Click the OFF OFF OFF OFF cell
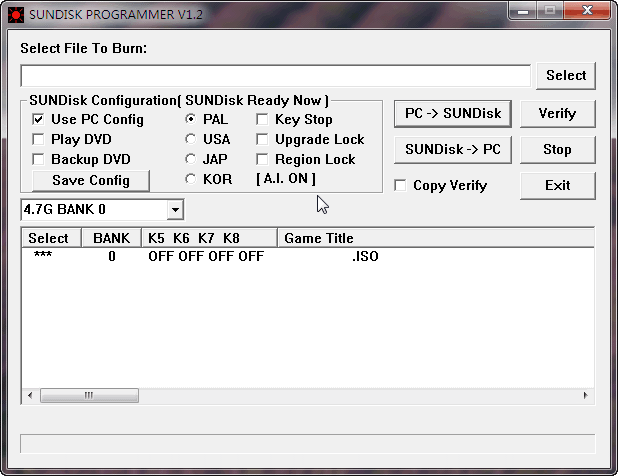 click(206, 256)
